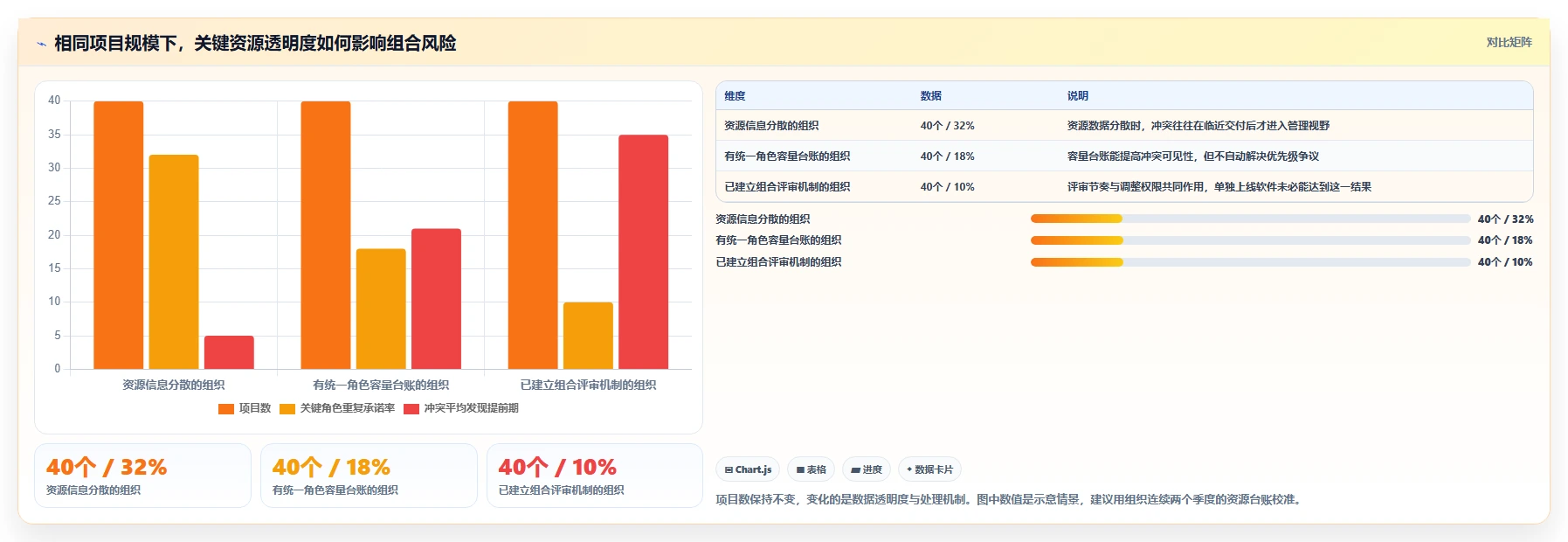Click x-axis label 资源信息分散的组织
1568x542 pixels.
click(x=174, y=385)
